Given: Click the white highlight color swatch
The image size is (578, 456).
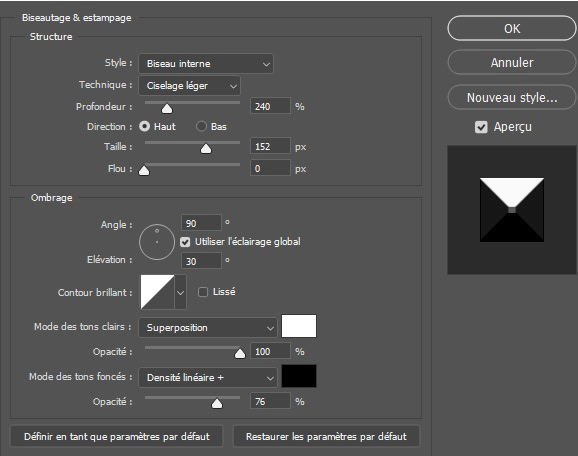Looking at the screenshot, I should [299, 326].
